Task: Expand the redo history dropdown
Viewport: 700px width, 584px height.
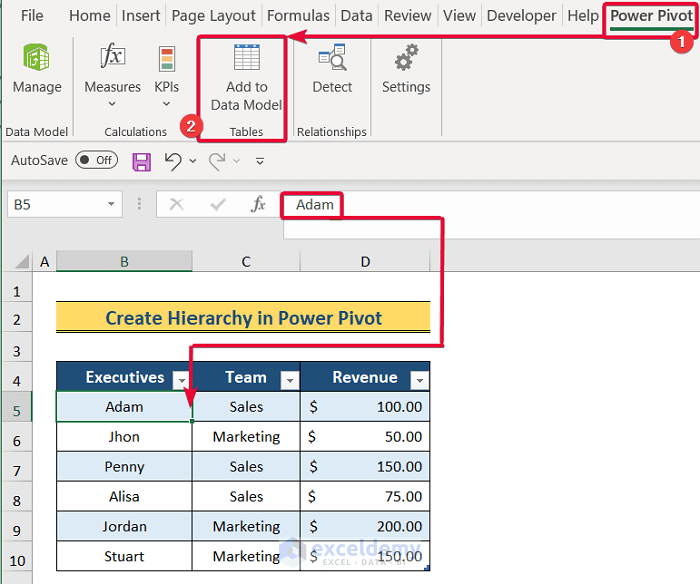Action: (x=237, y=161)
